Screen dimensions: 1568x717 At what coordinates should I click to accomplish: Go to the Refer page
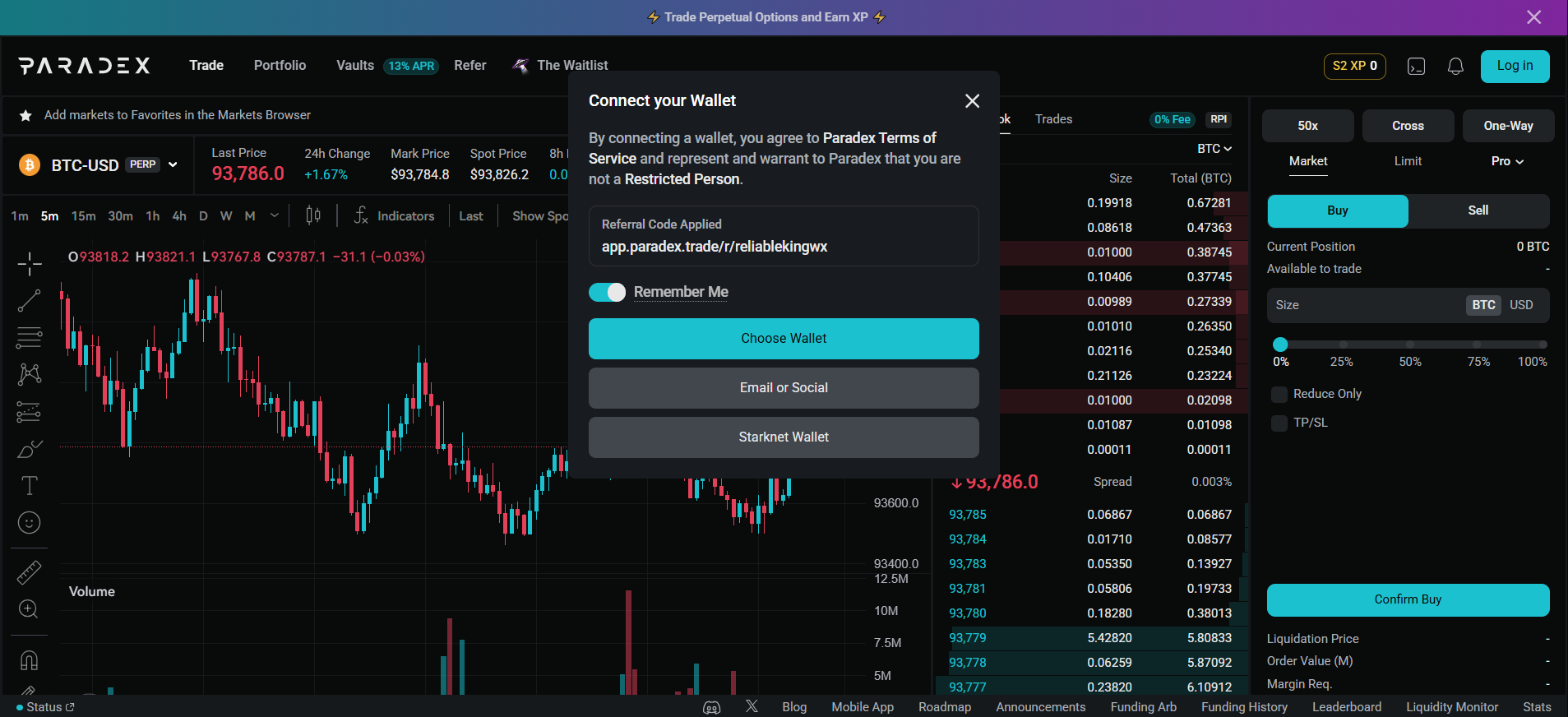click(470, 66)
